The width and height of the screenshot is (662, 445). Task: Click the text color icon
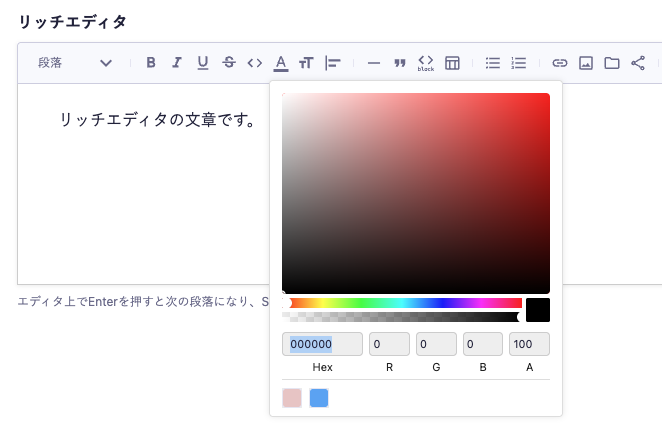pyautogui.click(x=281, y=63)
